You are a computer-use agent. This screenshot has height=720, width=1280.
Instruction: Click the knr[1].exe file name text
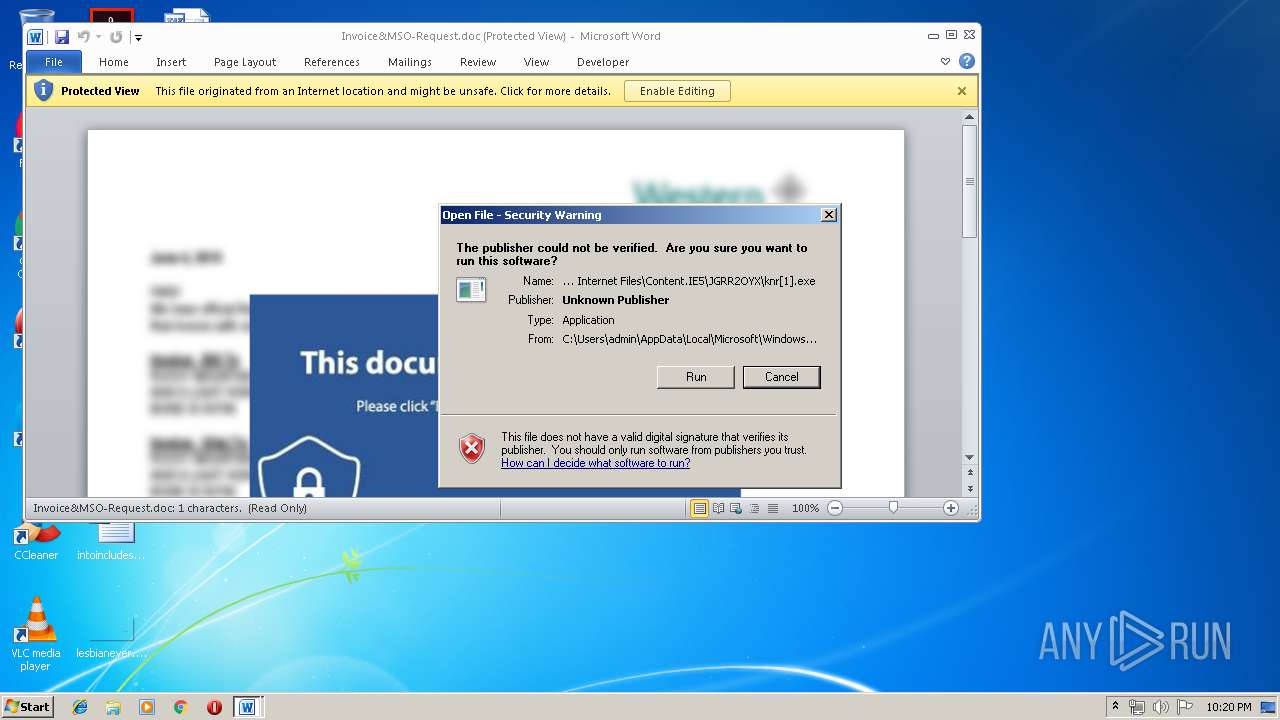689,281
